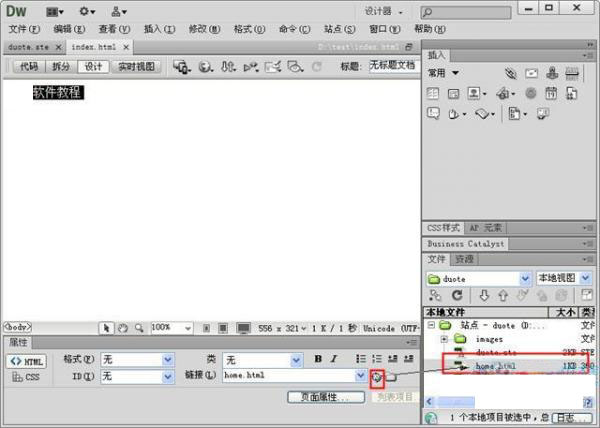Open the site Log button

[x=572, y=418]
